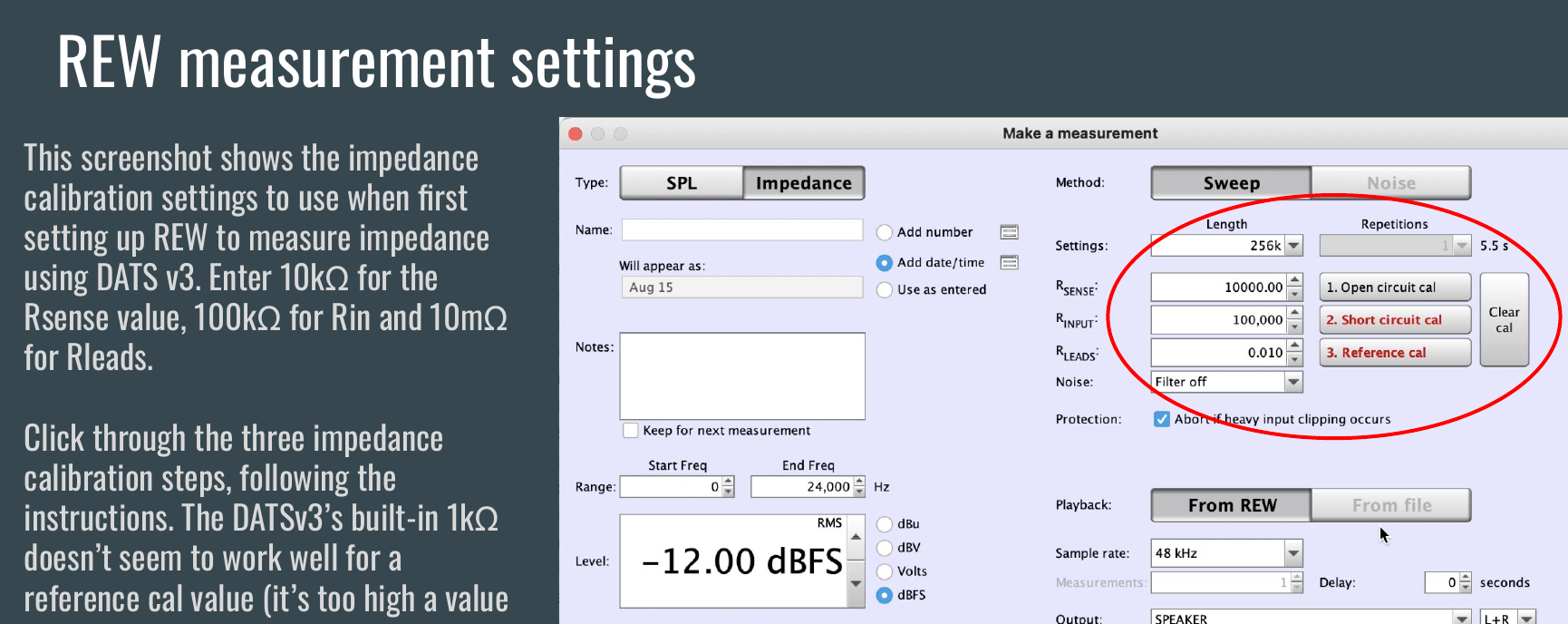The height and width of the screenshot is (624, 1568).
Task: Open the Sample rate 48 kHz dropdown
Action: (x=1294, y=553)
